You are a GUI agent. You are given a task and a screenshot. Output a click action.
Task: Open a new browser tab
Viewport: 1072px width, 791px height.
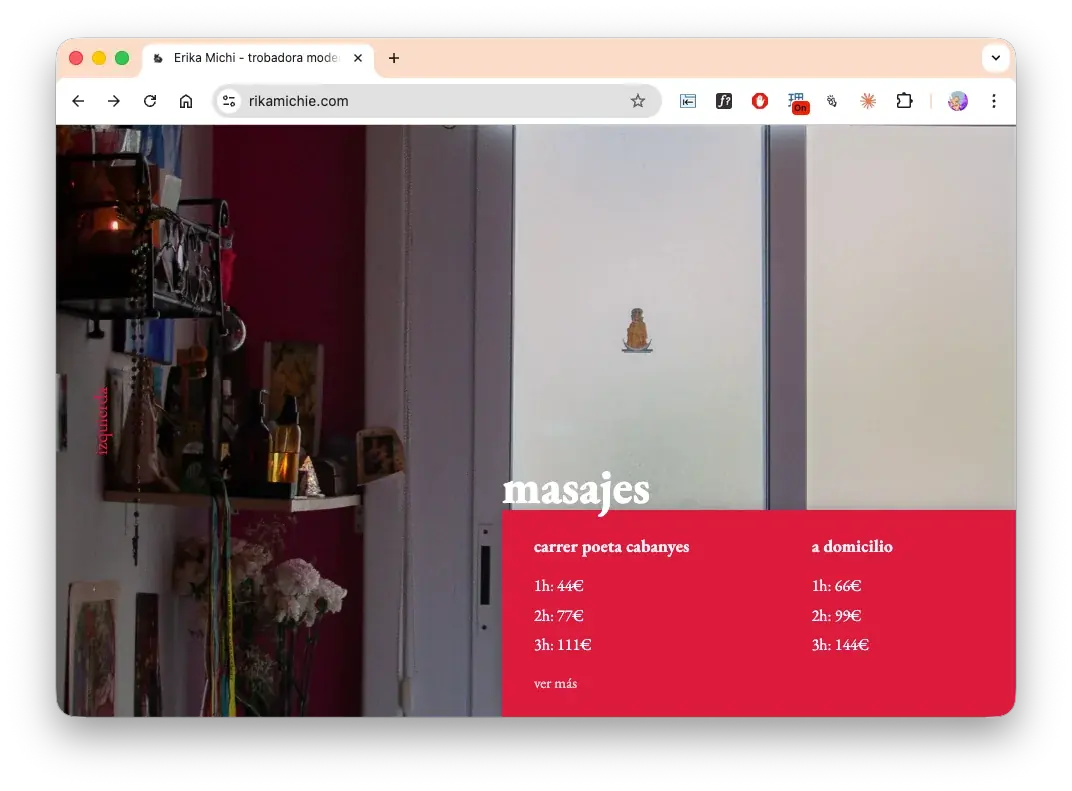point(394,58)
